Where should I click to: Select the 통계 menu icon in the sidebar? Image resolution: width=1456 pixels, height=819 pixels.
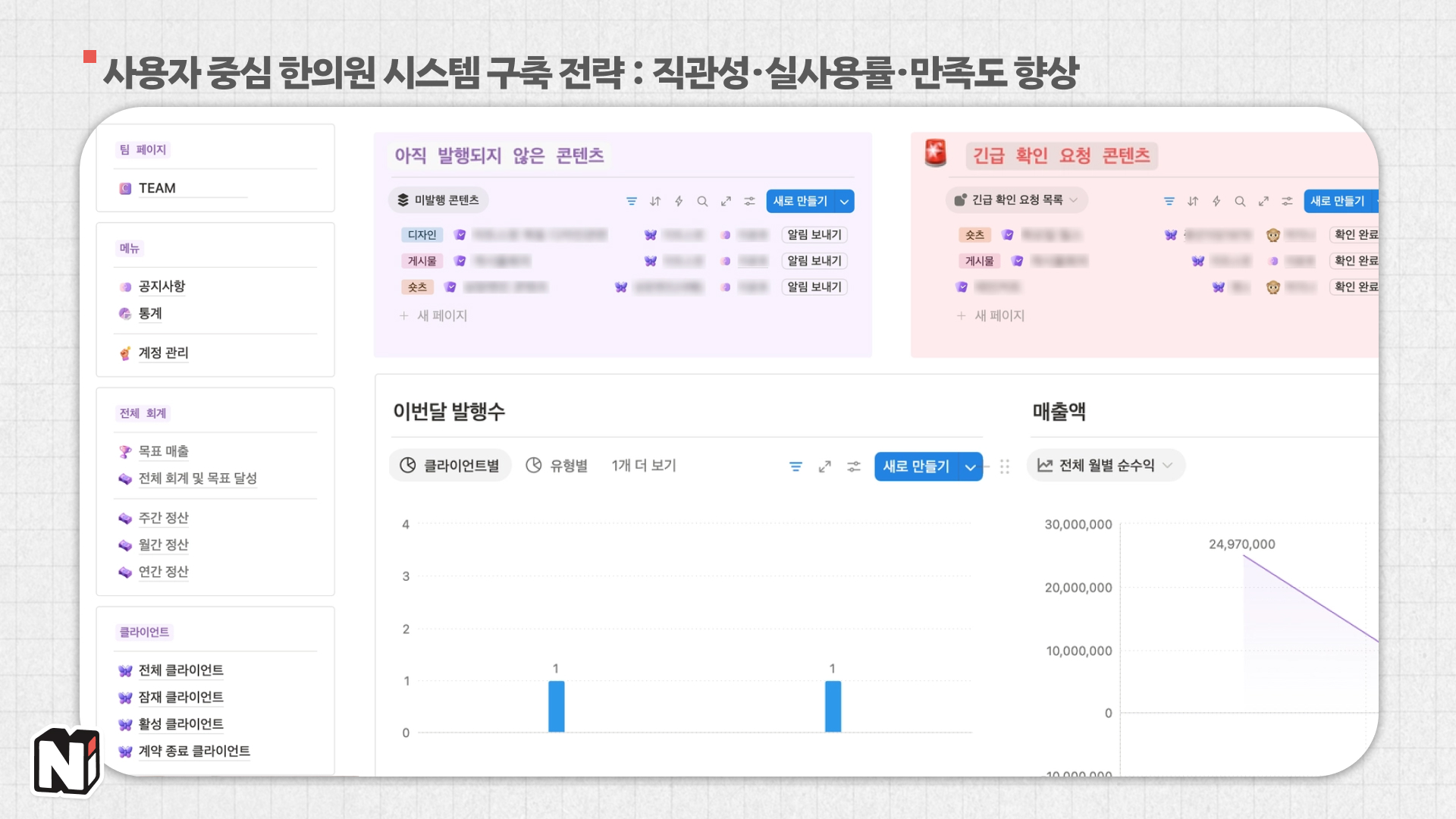point(124,313)
